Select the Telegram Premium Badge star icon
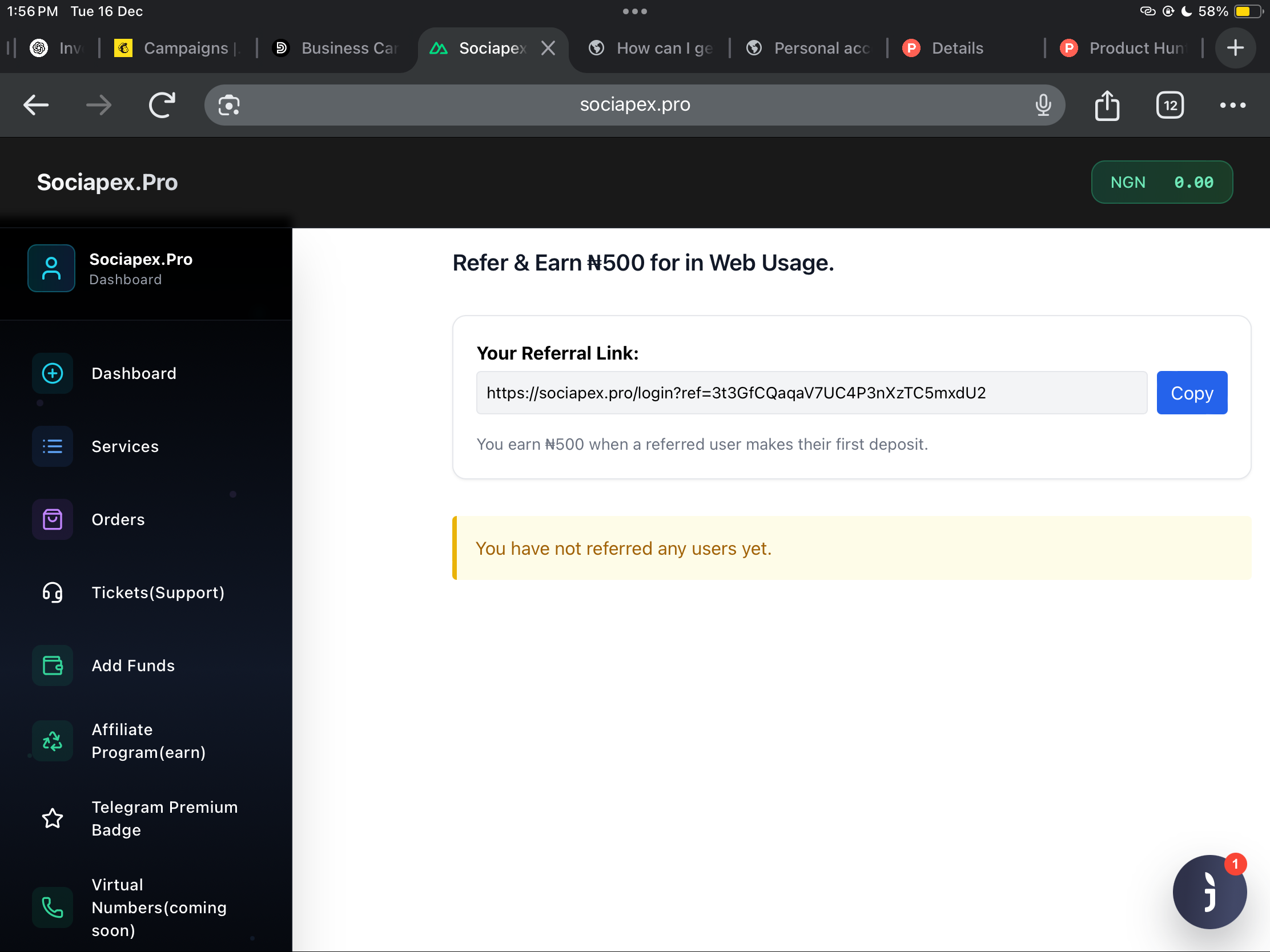Viewport: 1270px width, 952px height. tap(52, 818)
